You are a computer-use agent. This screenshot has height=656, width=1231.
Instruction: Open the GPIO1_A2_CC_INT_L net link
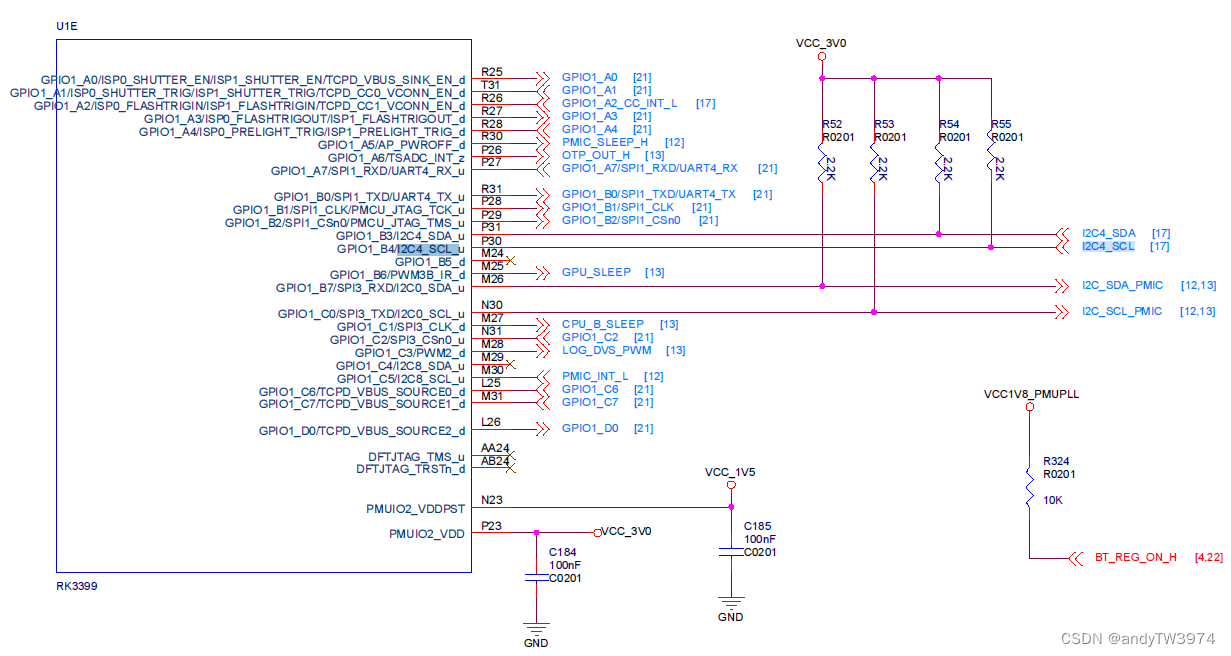pyautogui.click(x=619, y=103)
